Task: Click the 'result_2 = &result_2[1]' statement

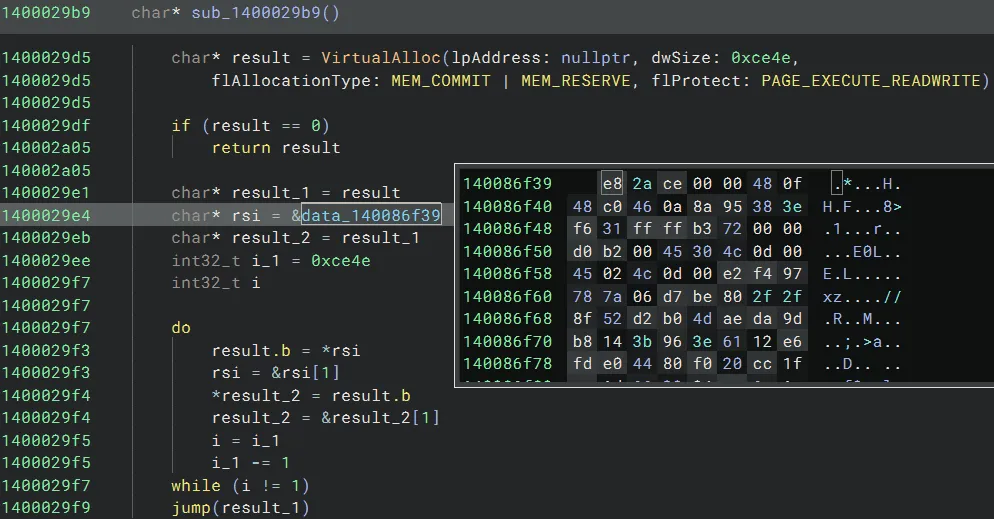Action: (326, 418)
